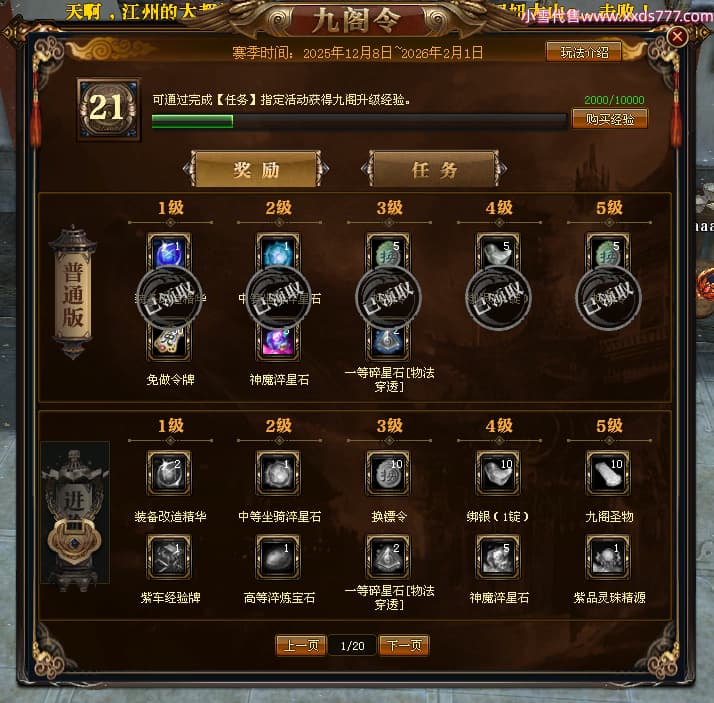714x703 pixels.
Task: Select the 绑银(1锭) reward icon
Action: (498, 473)
